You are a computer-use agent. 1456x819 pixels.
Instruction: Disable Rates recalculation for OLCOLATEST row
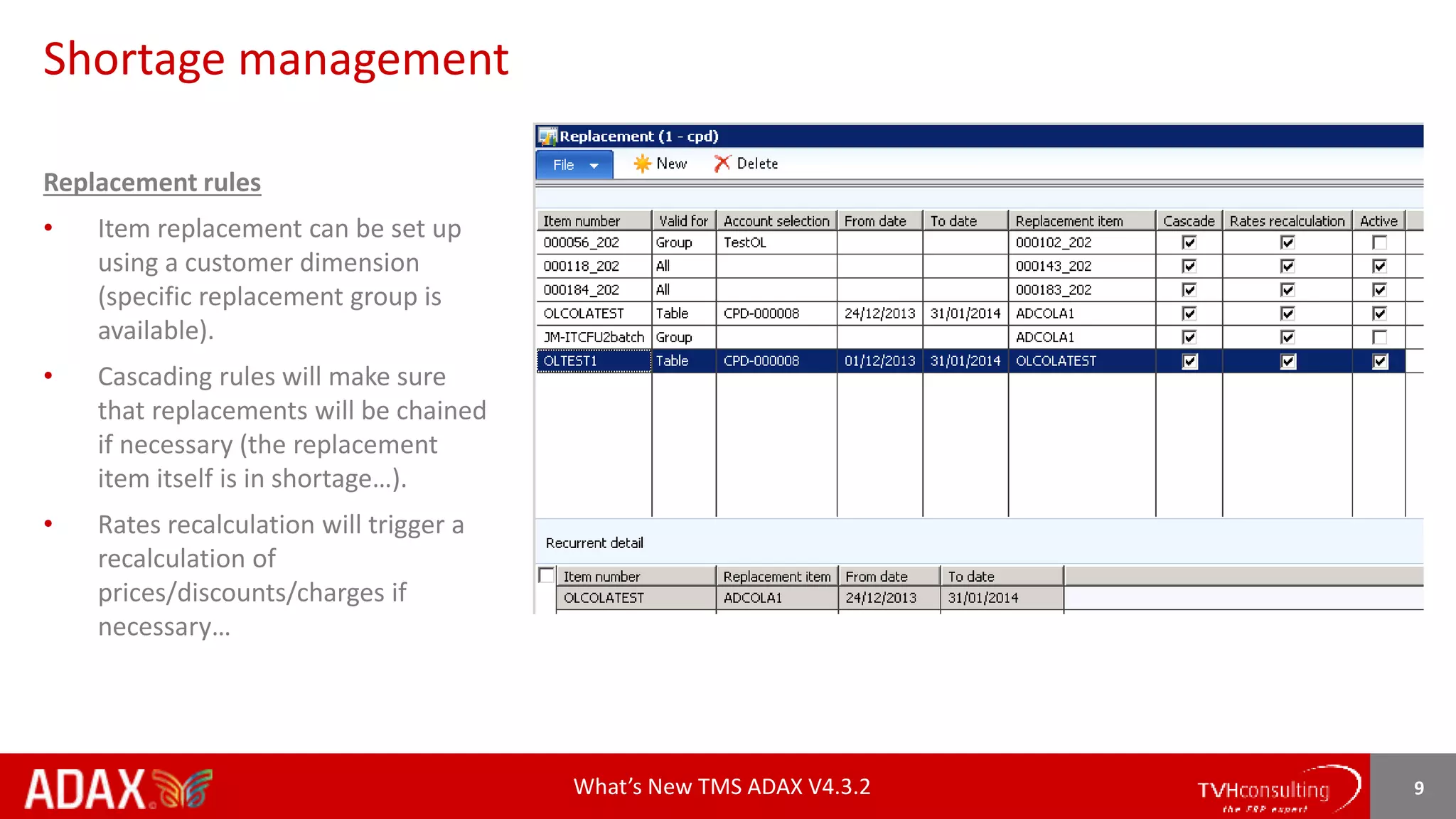[1287, 314]
